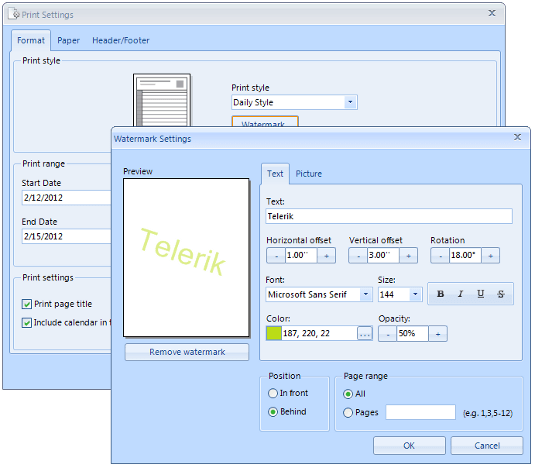Screen dimensions: 535x468
Task: Select the Pages range option
Action: (x=348, y=413)
